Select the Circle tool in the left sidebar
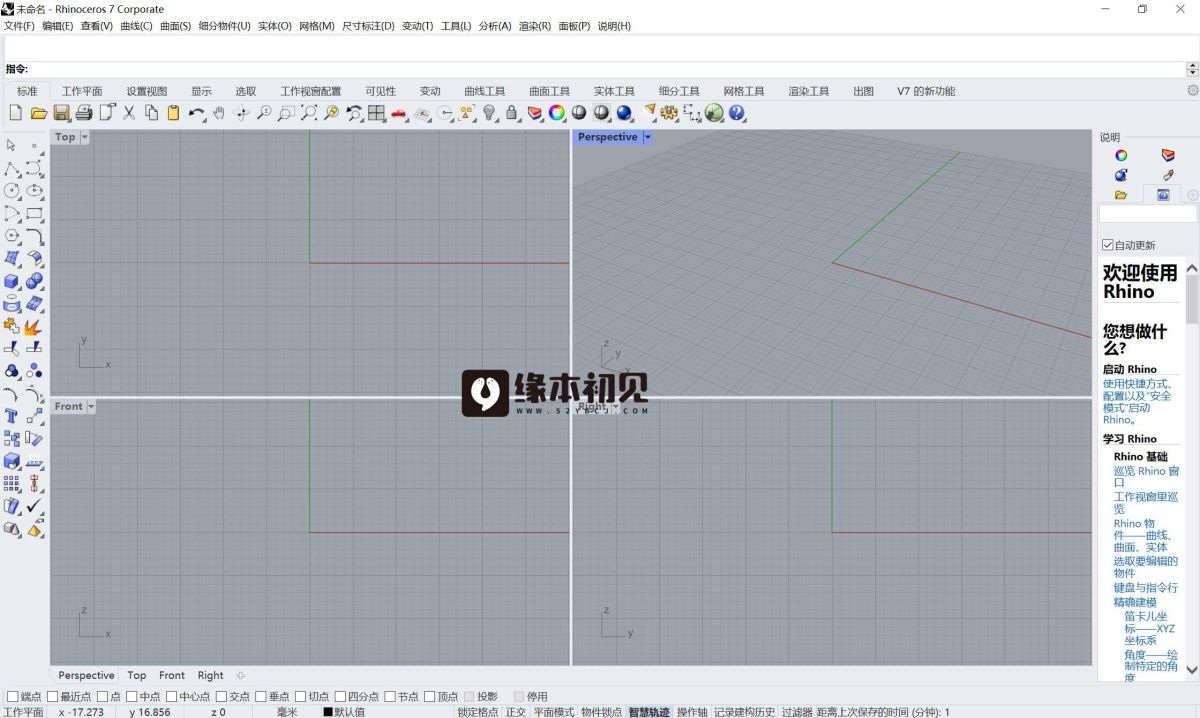Screen dimensions: 1200x718 pos(12,191)
